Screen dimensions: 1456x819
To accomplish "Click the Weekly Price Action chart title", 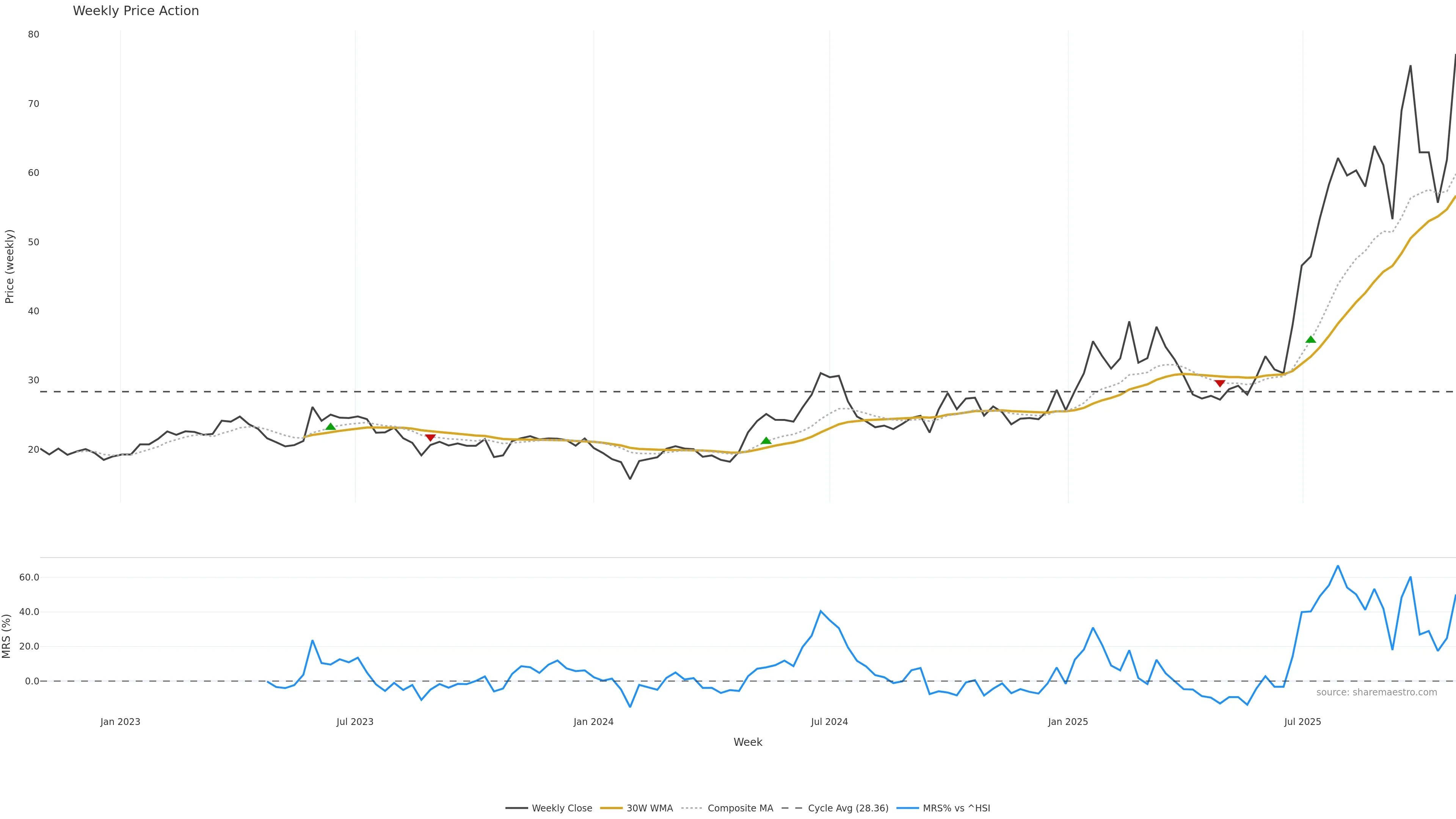I will (136, 11).
